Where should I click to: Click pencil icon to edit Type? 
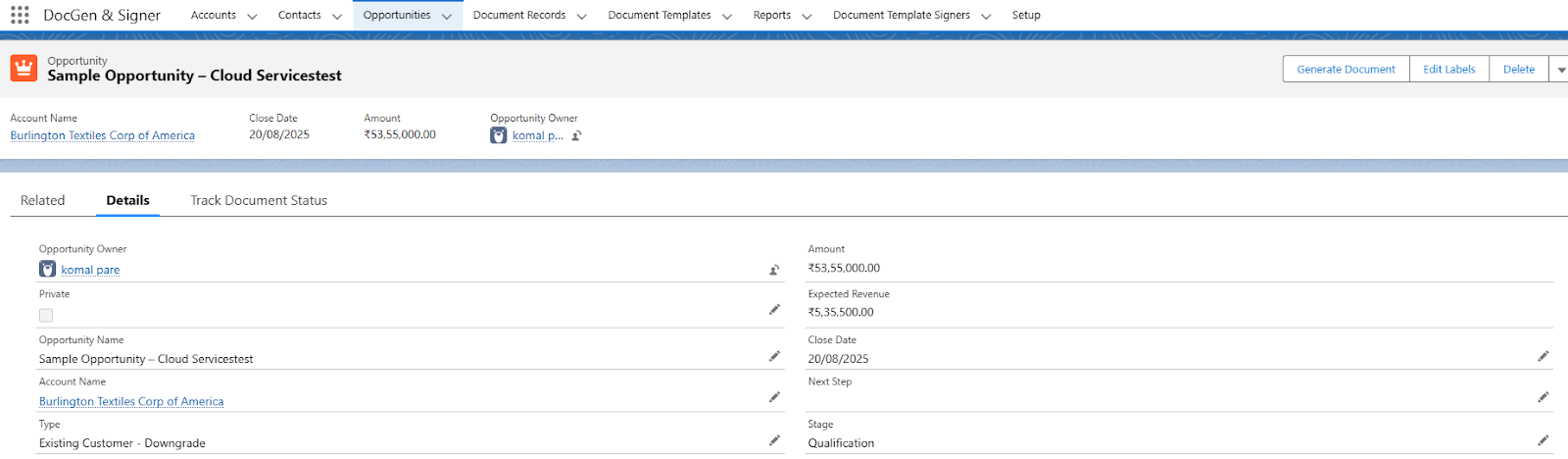[774, 440]
